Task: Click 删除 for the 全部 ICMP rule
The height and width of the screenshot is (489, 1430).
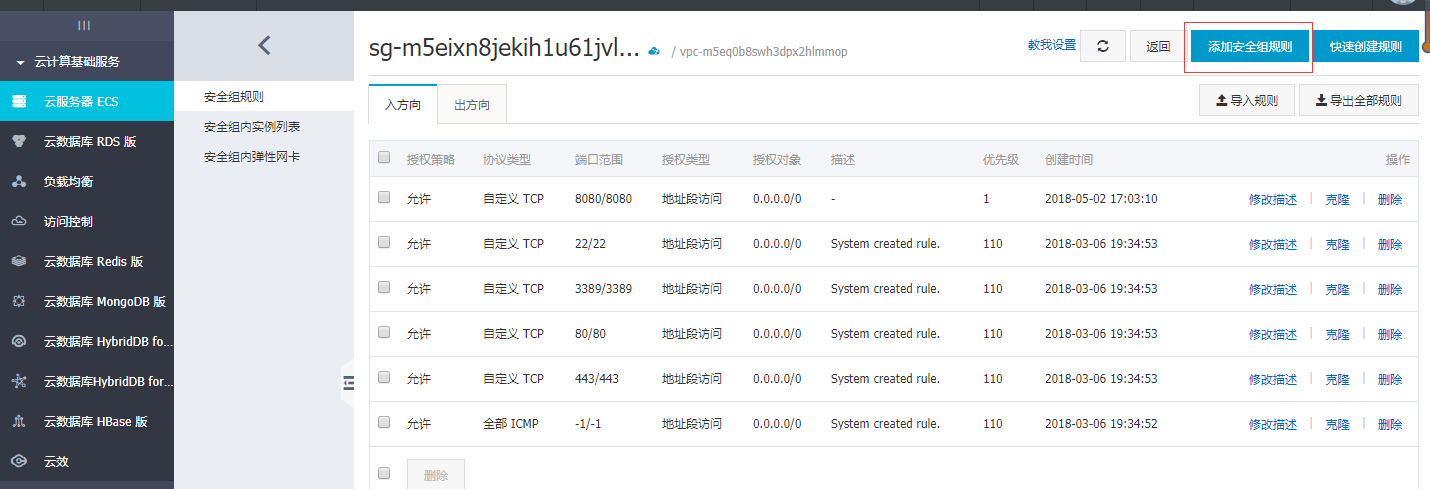Action: pyautogui.click(x=1390, y=424)
